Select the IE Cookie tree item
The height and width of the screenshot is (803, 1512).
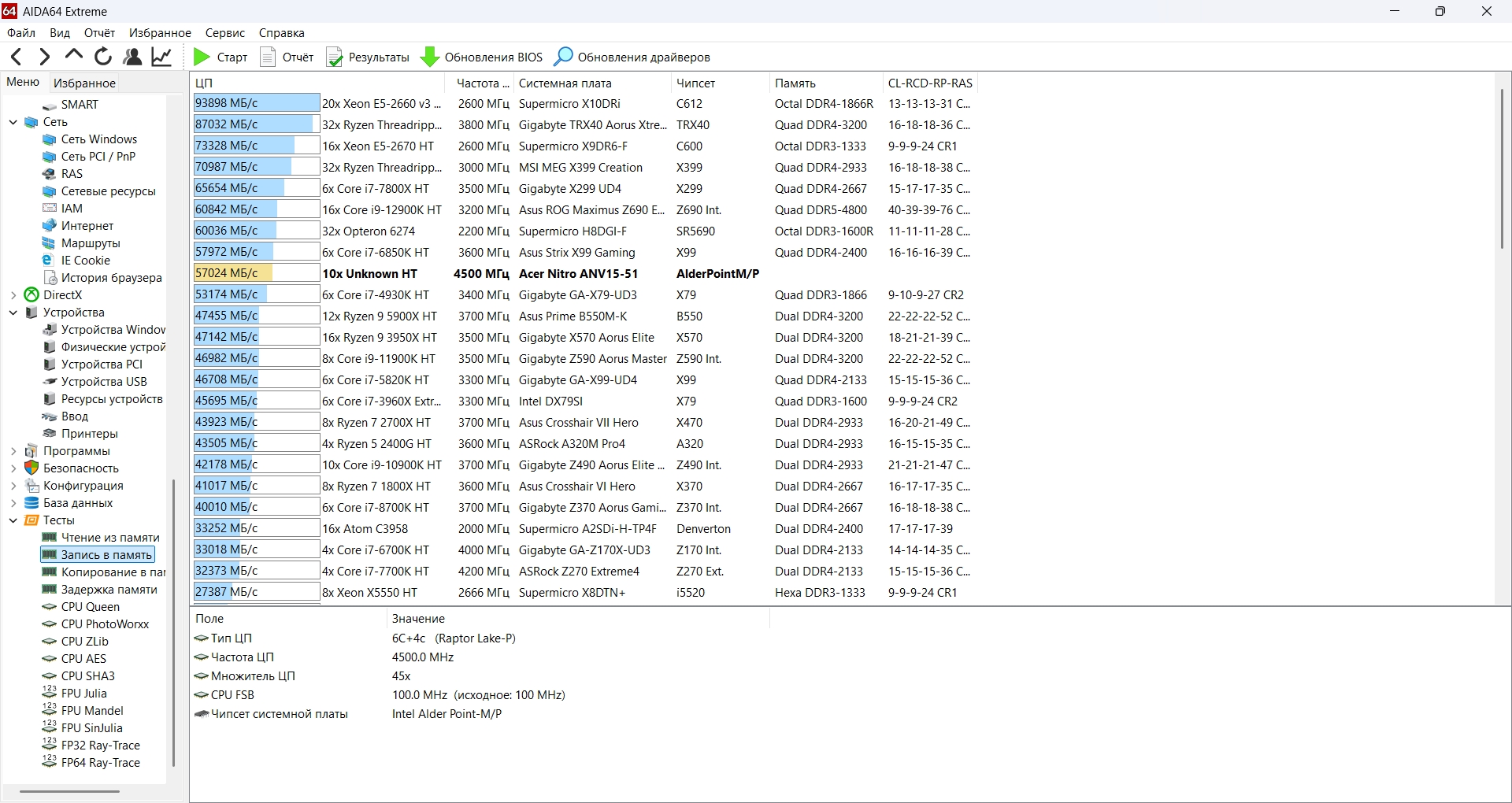(76, 261)
